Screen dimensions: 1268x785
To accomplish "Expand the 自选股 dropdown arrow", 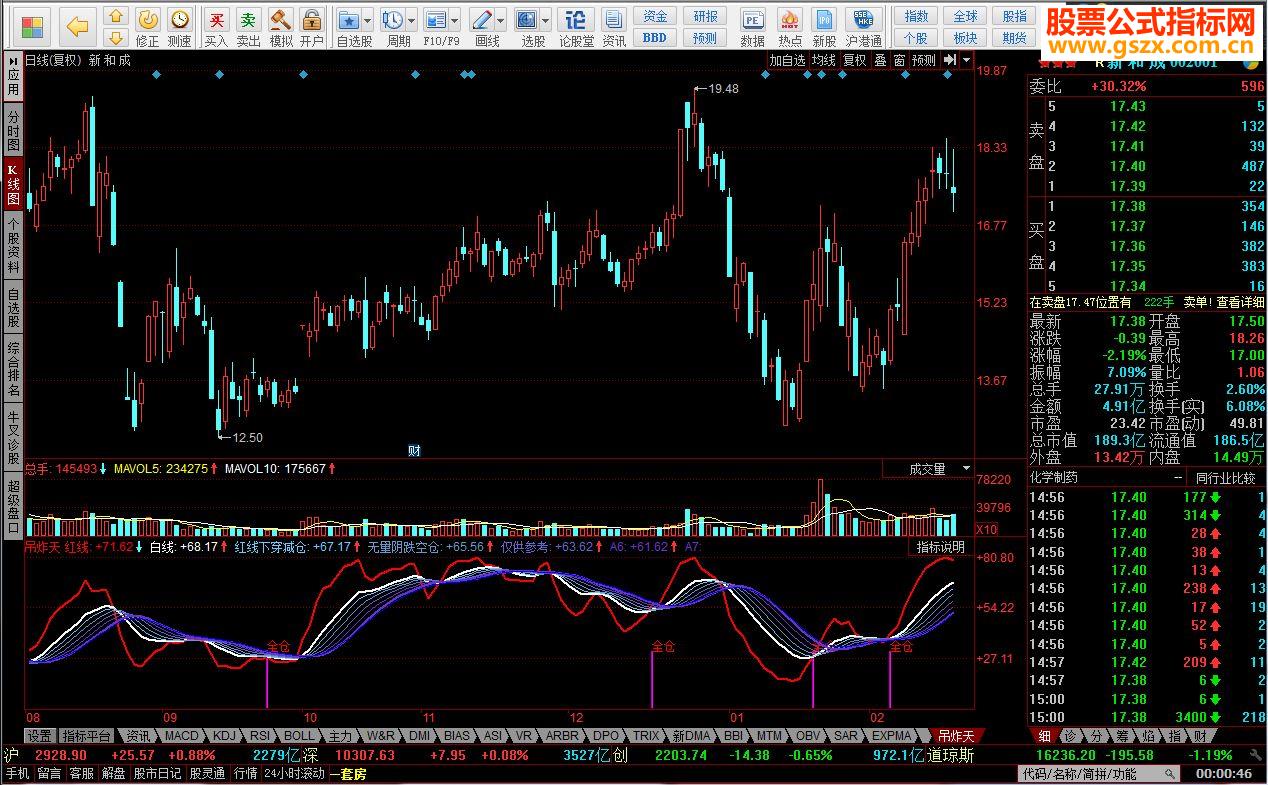I will [367, 20].
